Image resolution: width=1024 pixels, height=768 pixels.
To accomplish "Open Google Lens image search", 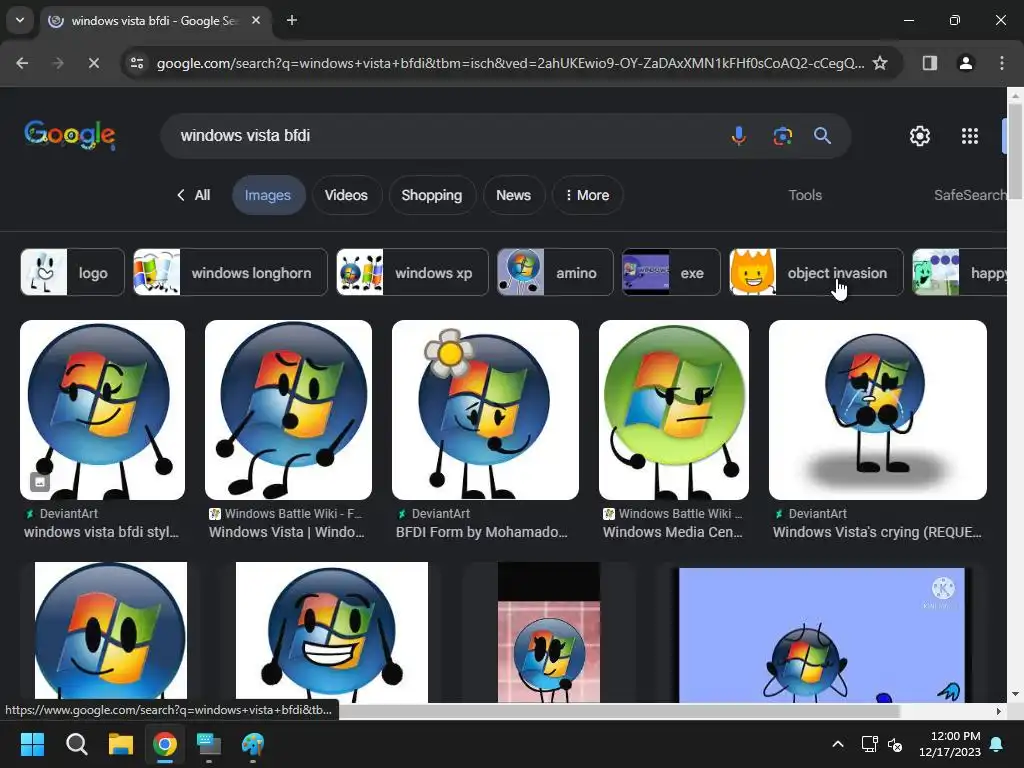I will tap(782, 136).
